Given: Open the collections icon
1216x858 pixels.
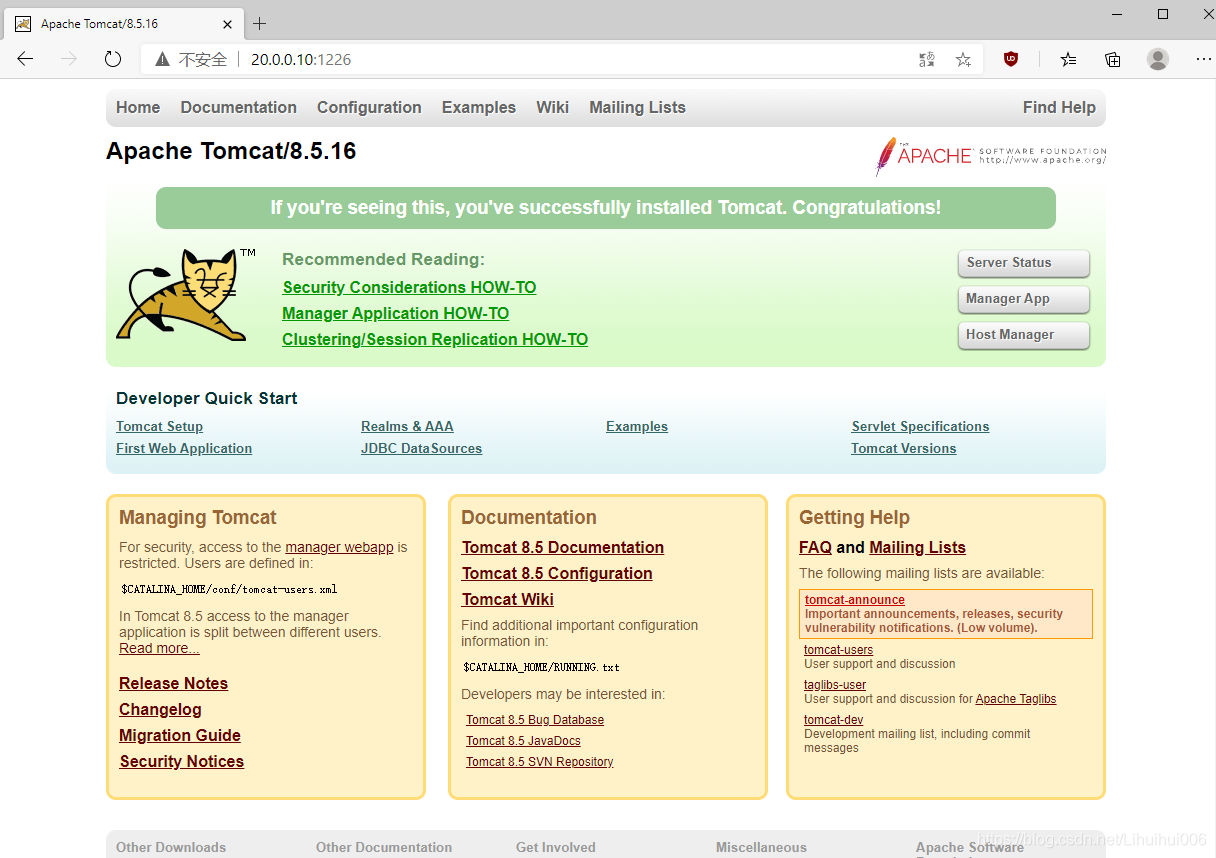Looking at the screenshot, I should (x=1112, y=59).
